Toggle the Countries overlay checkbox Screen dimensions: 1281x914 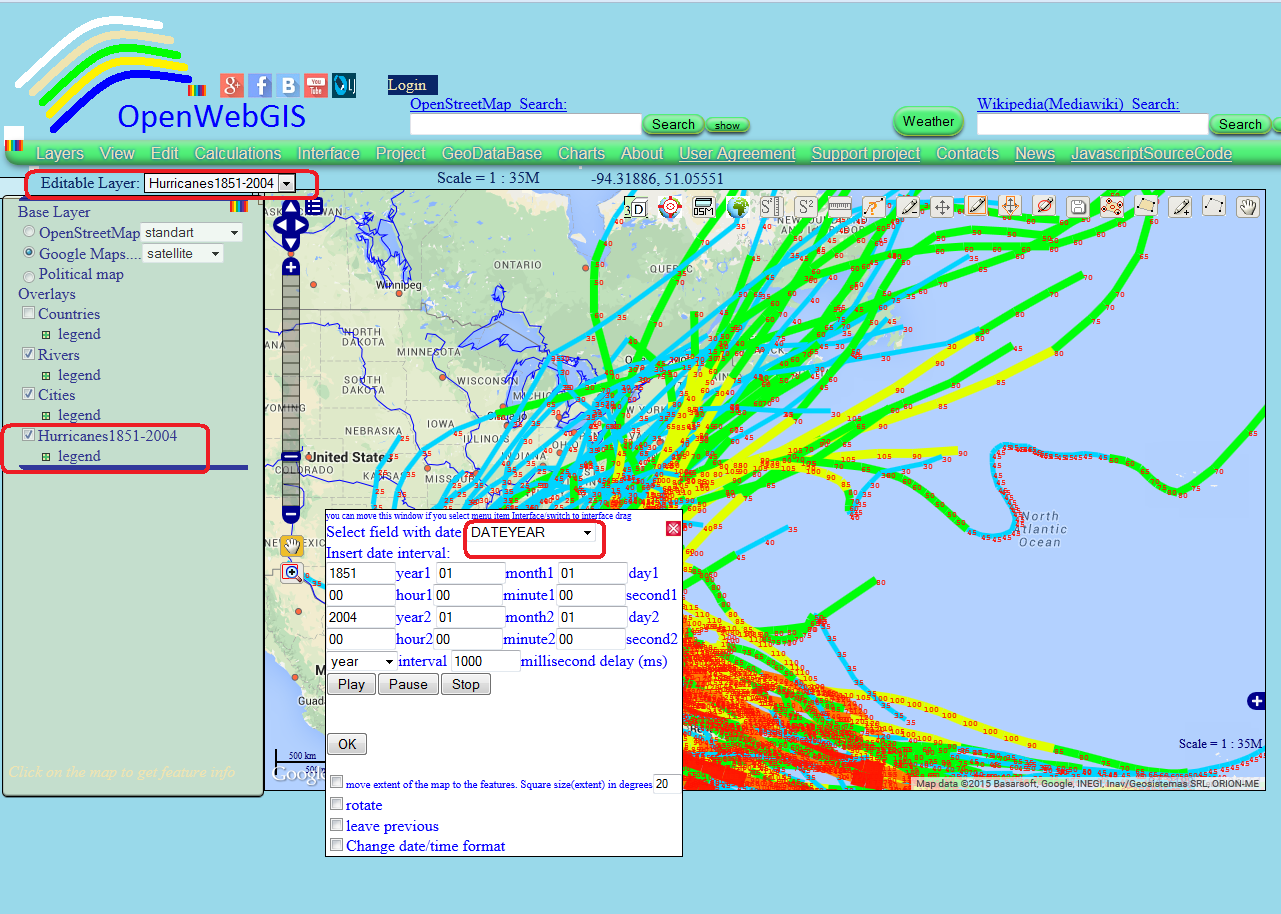[28, 314]
